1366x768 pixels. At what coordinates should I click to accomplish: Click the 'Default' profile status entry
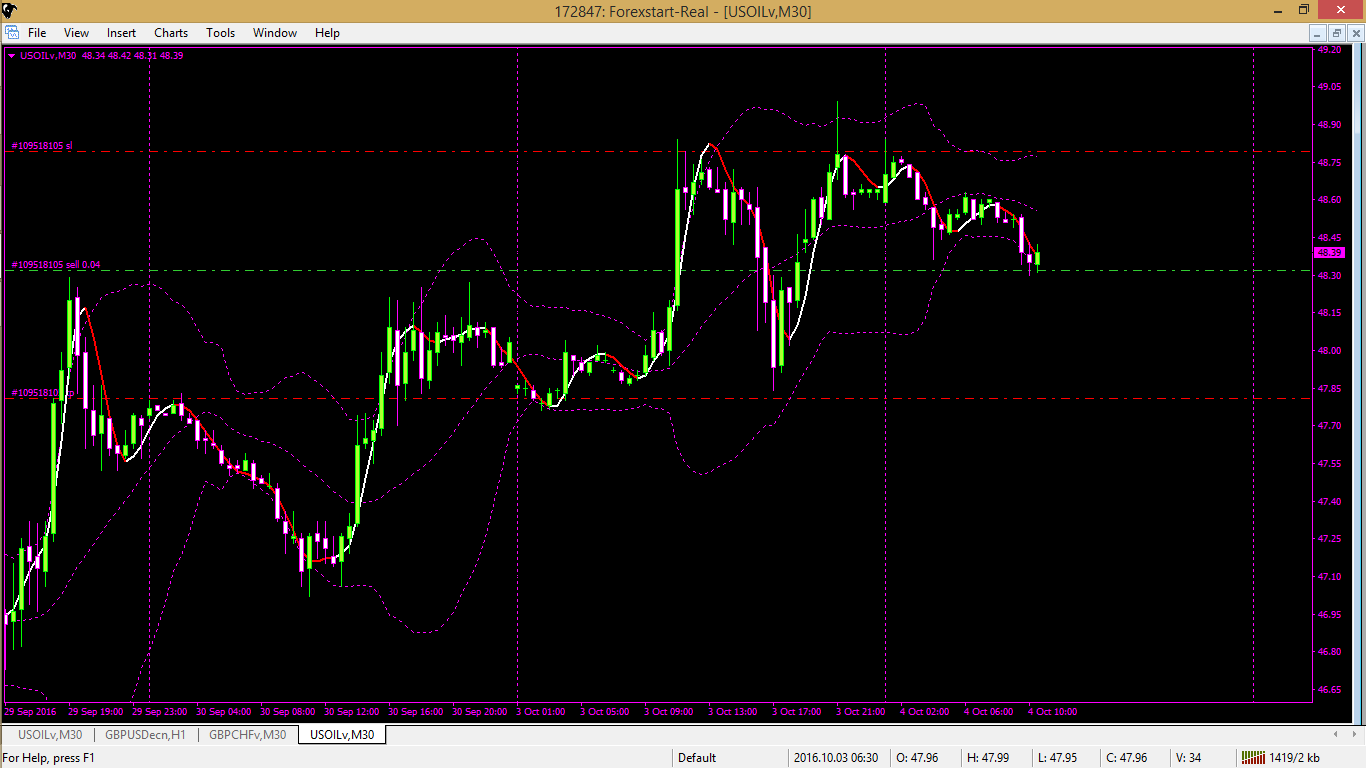[697, 758]
